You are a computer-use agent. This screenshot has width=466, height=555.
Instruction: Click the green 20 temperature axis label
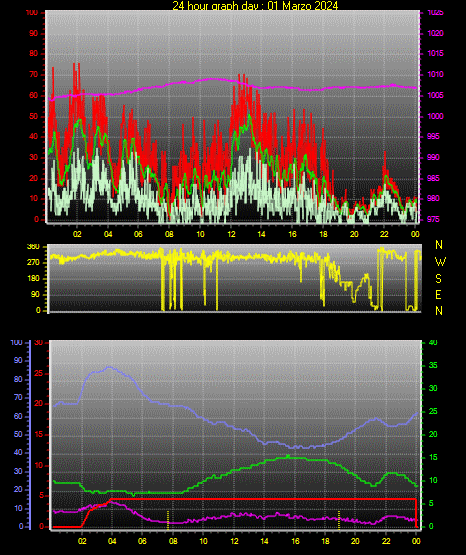tap(433, 434)
